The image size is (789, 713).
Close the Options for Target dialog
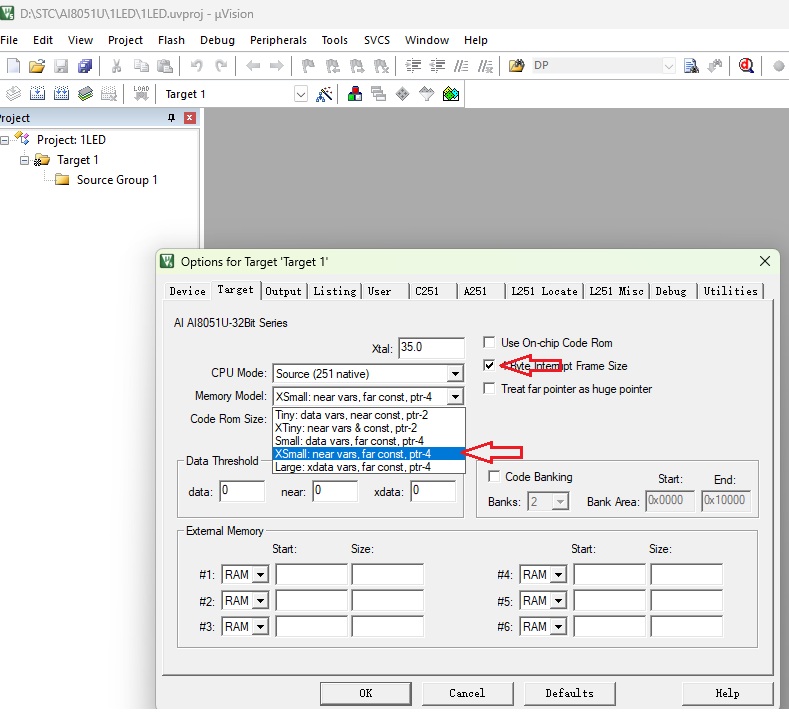765,261
